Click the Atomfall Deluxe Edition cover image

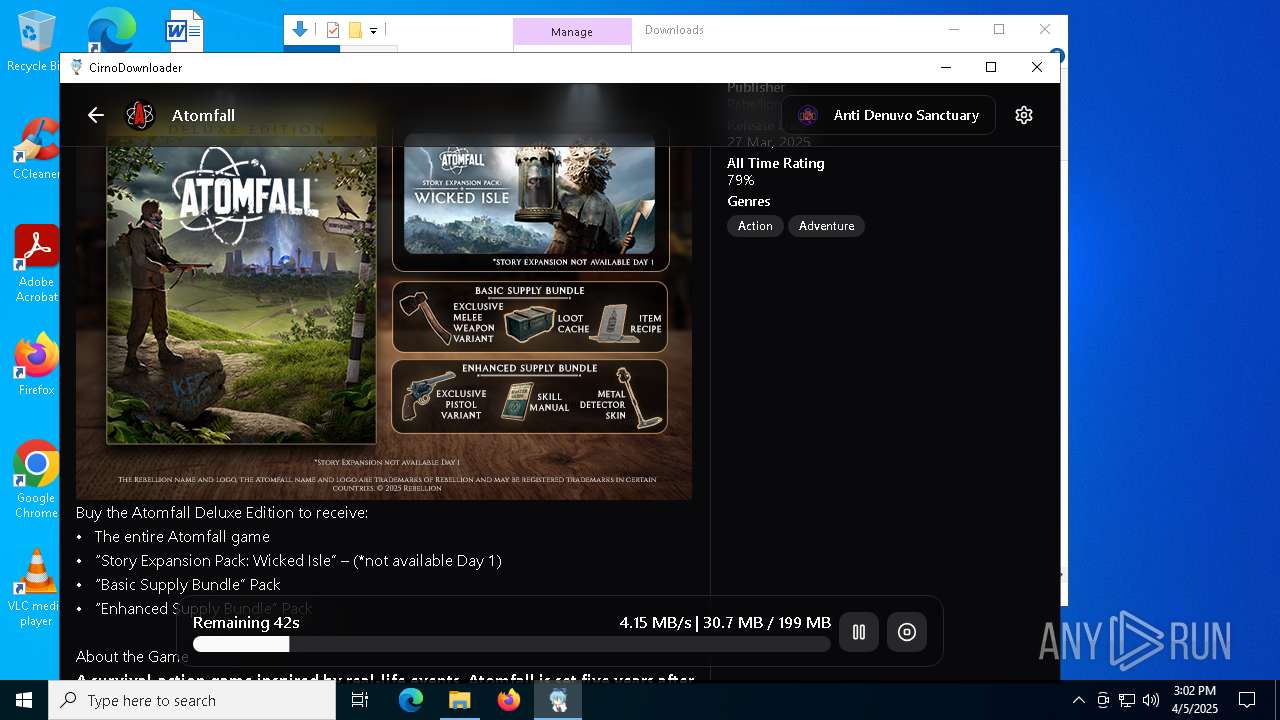pos(241,290)
